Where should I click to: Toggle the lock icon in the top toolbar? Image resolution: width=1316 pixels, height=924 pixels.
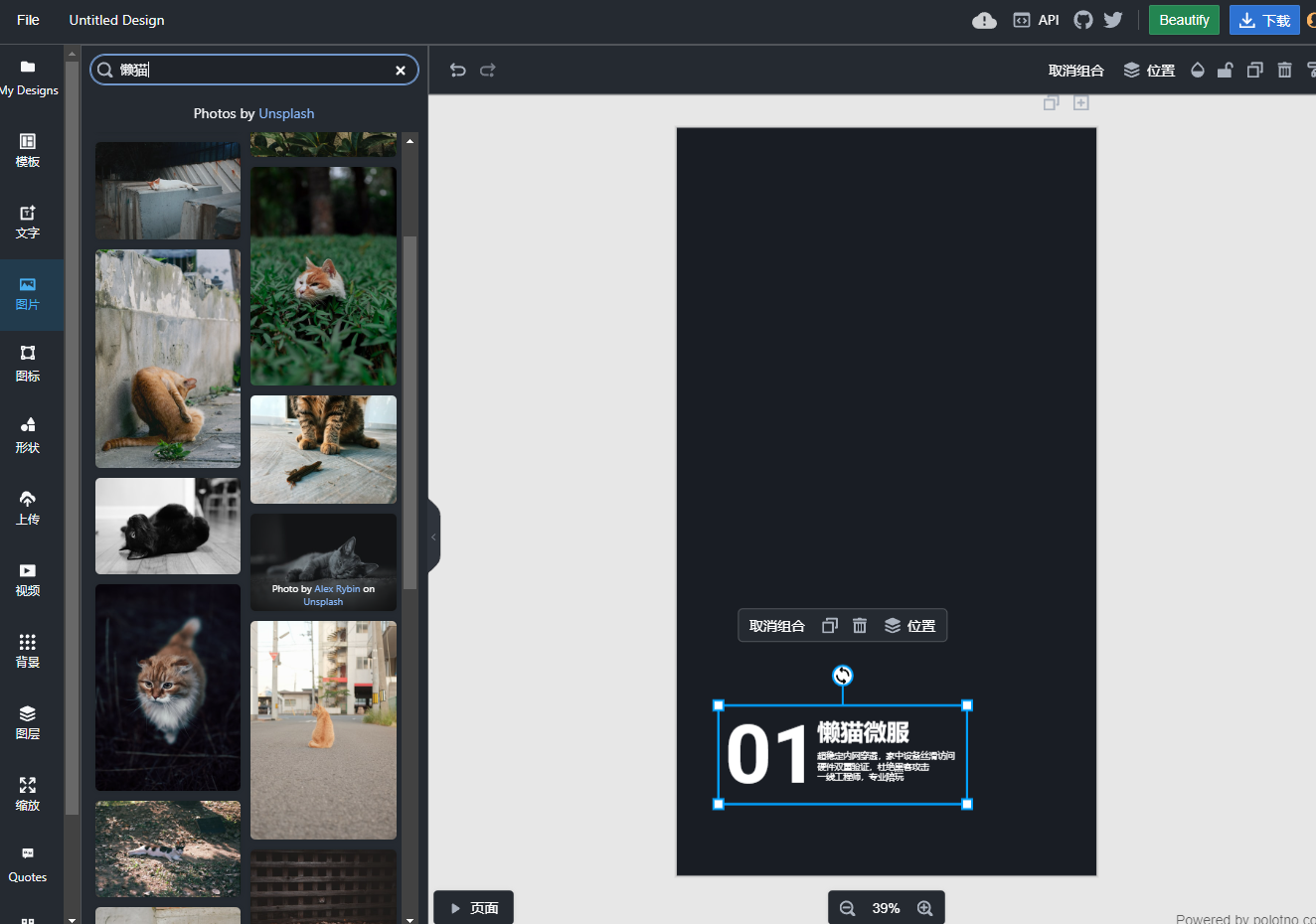point(1226,70)
